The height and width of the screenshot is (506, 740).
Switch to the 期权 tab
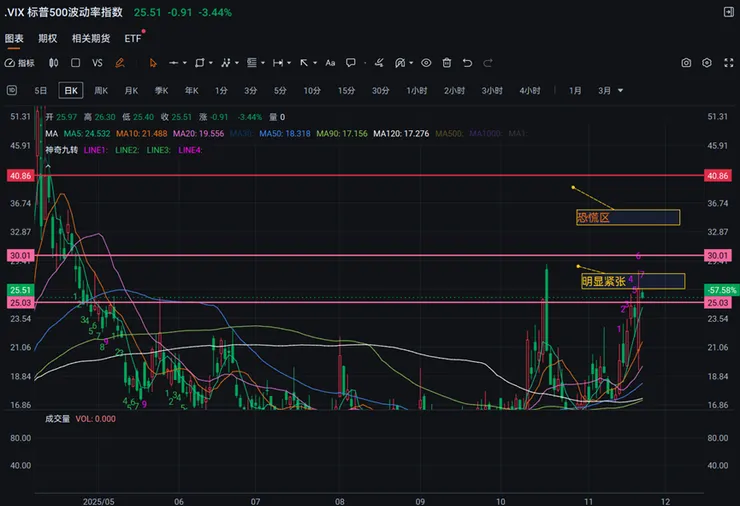[48, 38]
